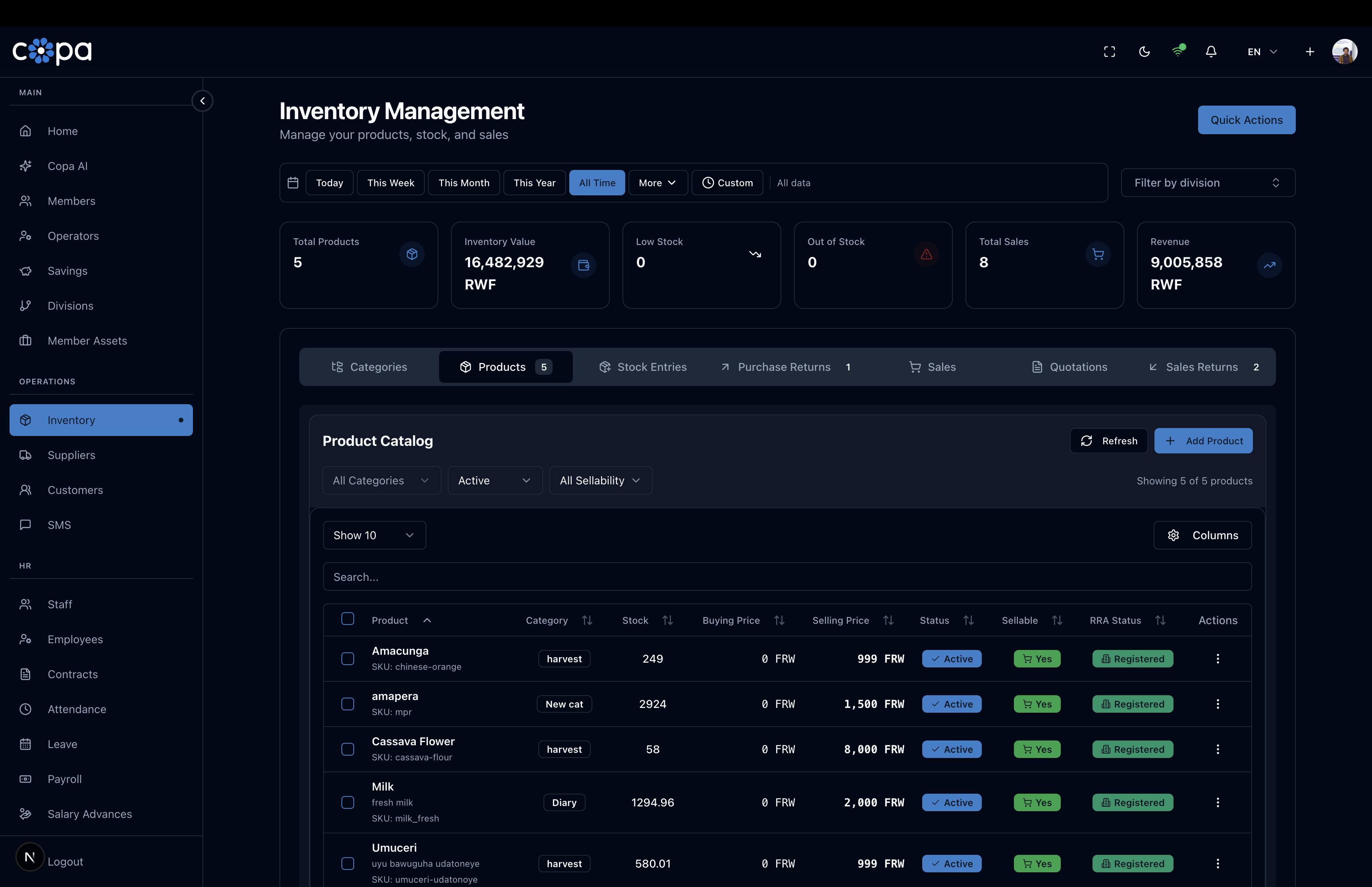Open Suppliers in the sidebar
The image size is (1372, 887).
click(101, 455)
